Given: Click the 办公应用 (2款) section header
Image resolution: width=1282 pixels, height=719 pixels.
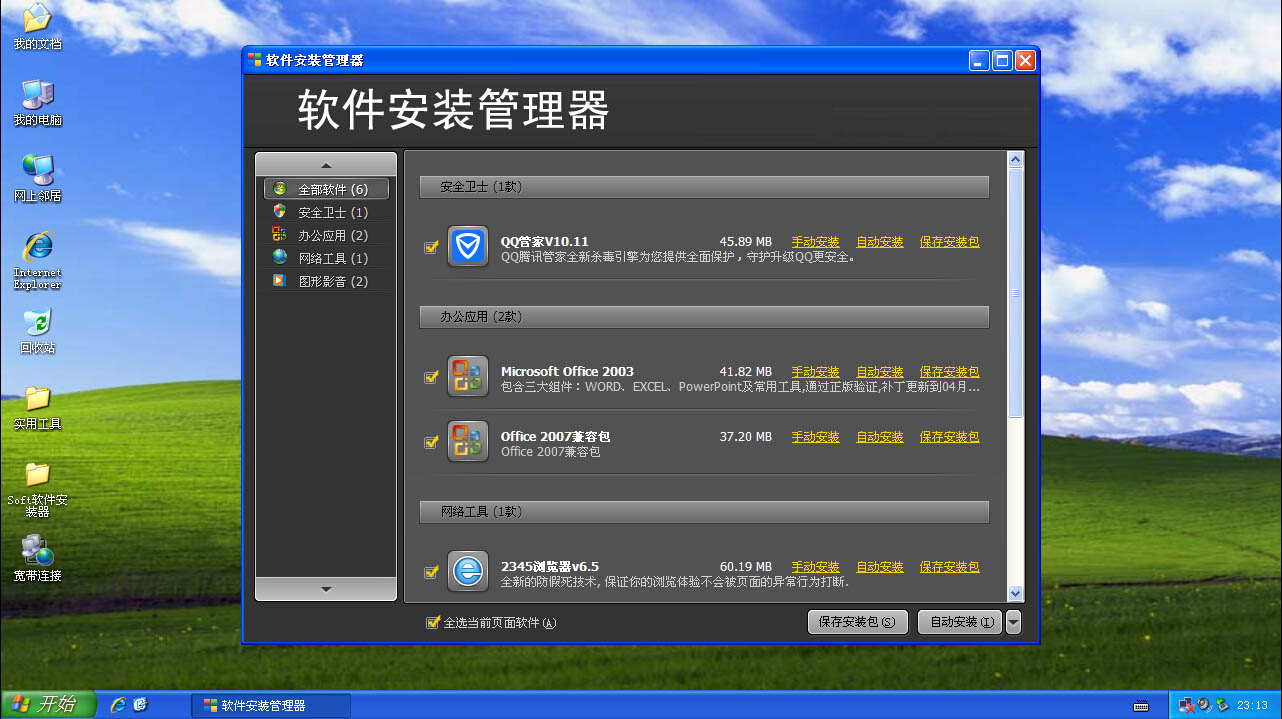Looking at the screenshot, I should pos(704,317).
